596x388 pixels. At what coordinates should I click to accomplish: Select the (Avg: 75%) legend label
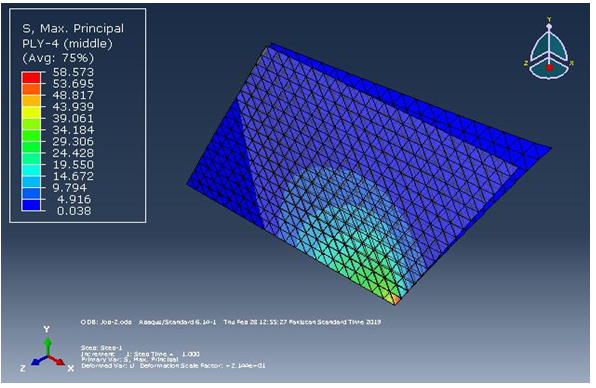coord(58,58)
